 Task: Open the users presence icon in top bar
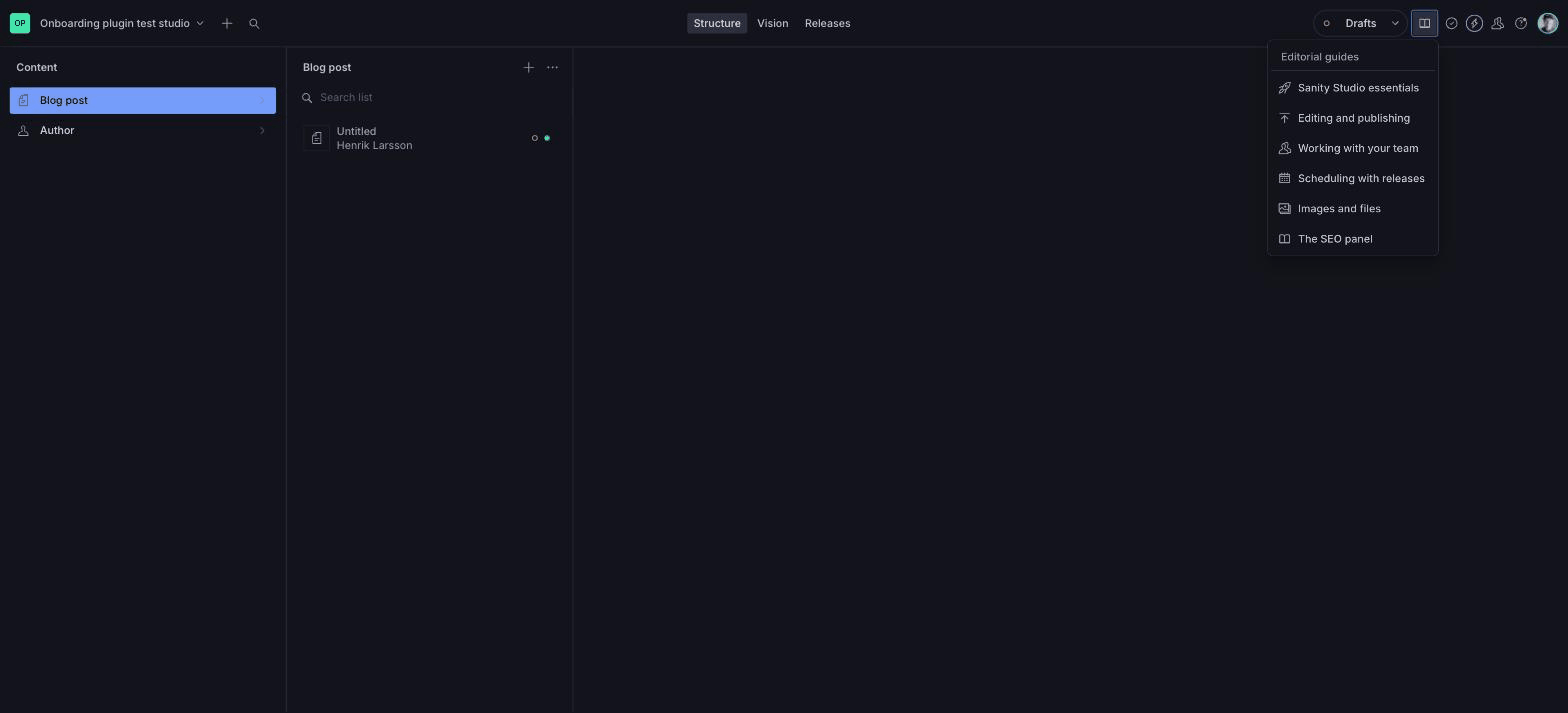click(1497, 23)
